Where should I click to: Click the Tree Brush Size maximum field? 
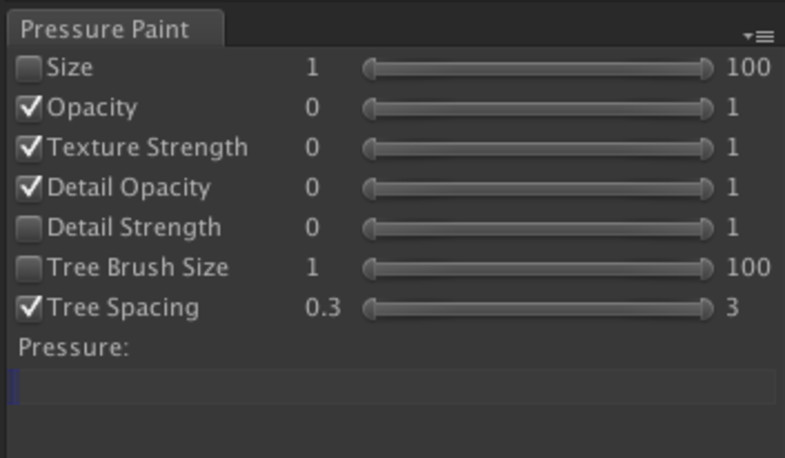tap(748, 268)
